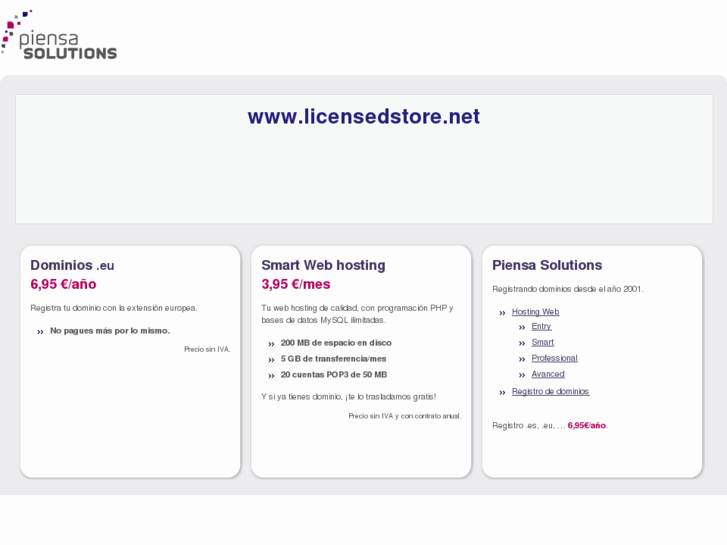This screenshot has width=727, height=545.
Task: Click the bullet arrow beside Entry
Action: pos(522,327)
